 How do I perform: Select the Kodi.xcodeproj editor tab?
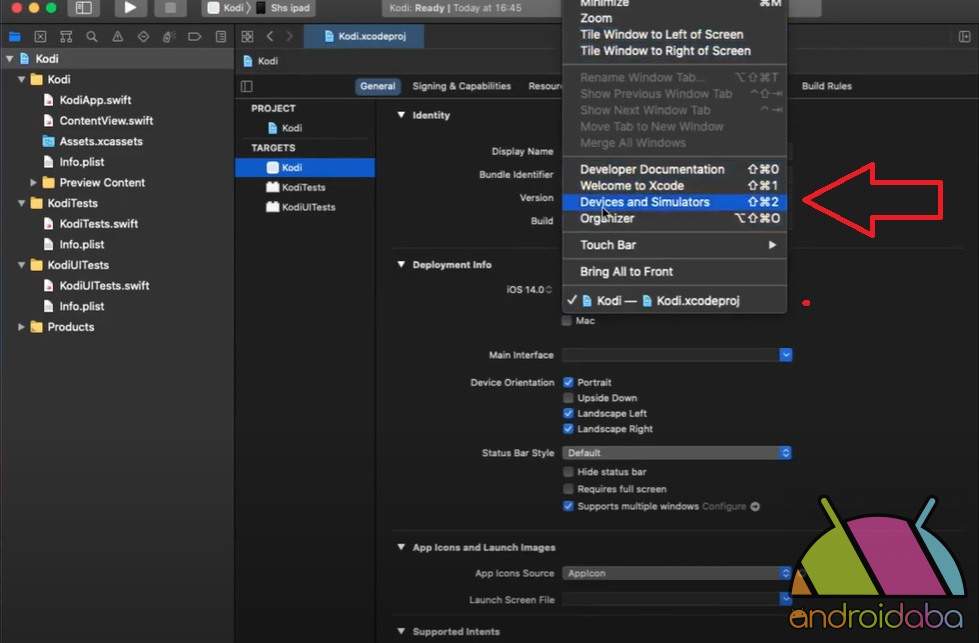point(365,36)
